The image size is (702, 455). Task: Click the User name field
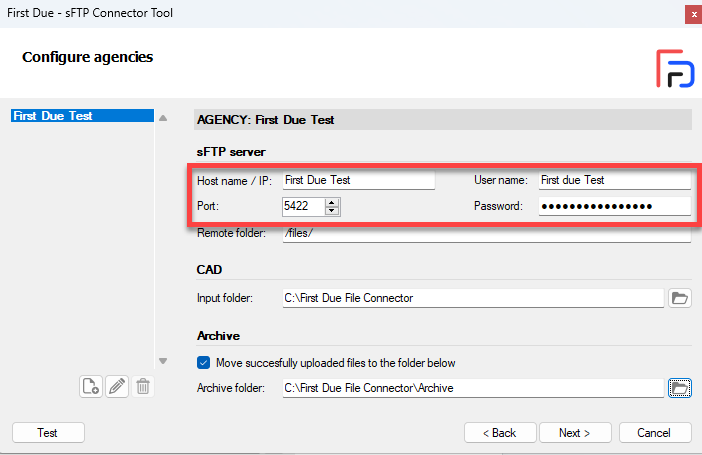click(615, 180)
